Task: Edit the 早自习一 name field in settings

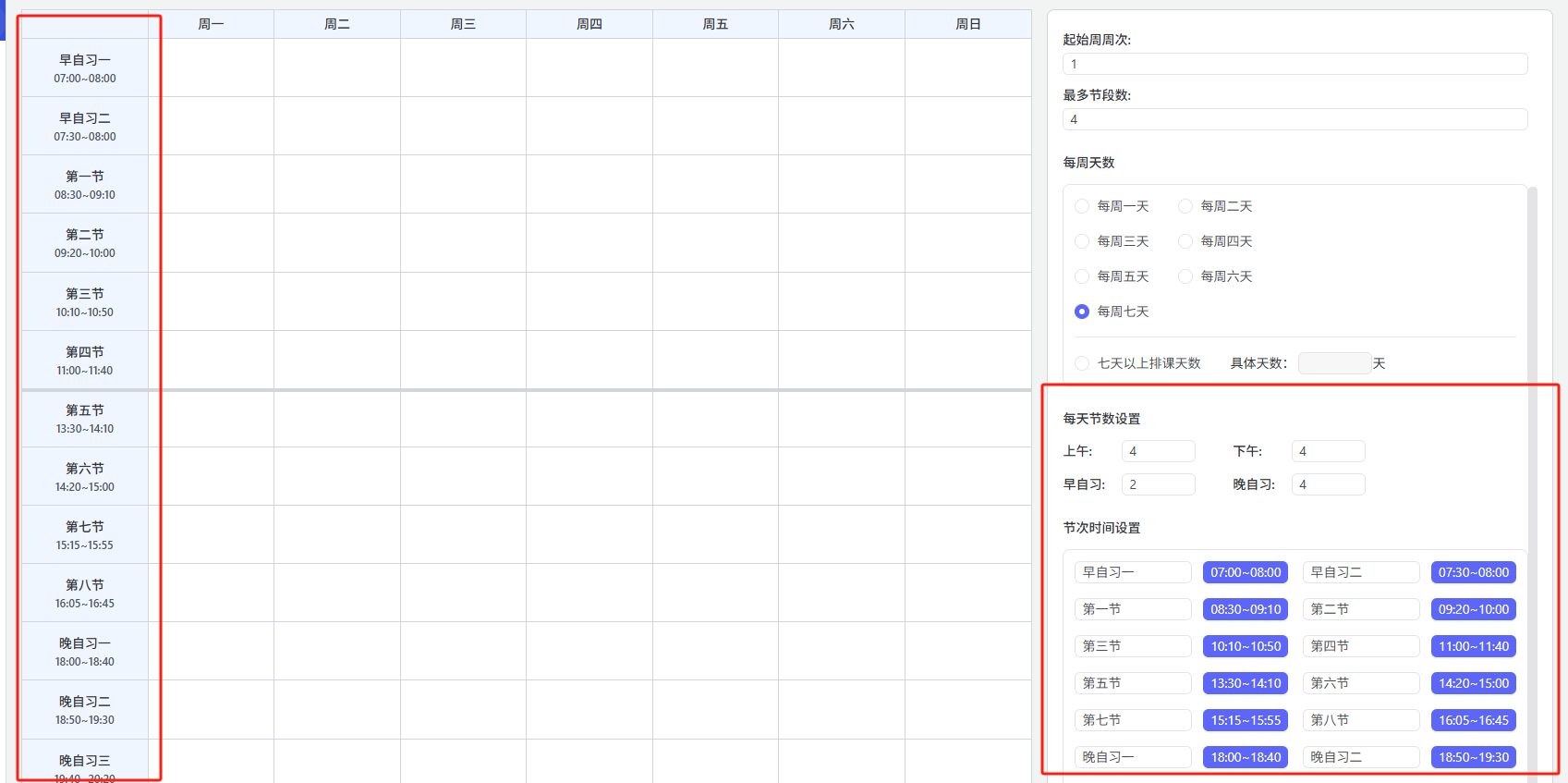Action: pos(1133,572)
